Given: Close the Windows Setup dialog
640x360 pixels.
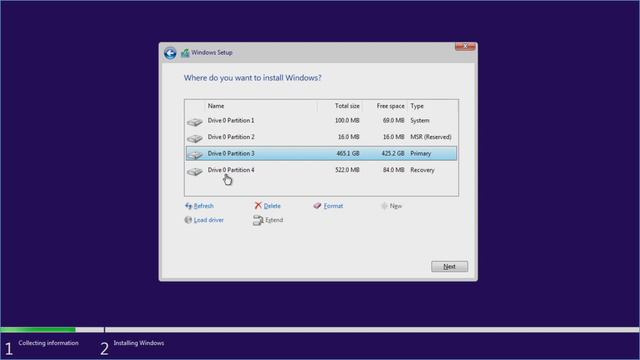Looking at the screenshot, I should point(465,47).
